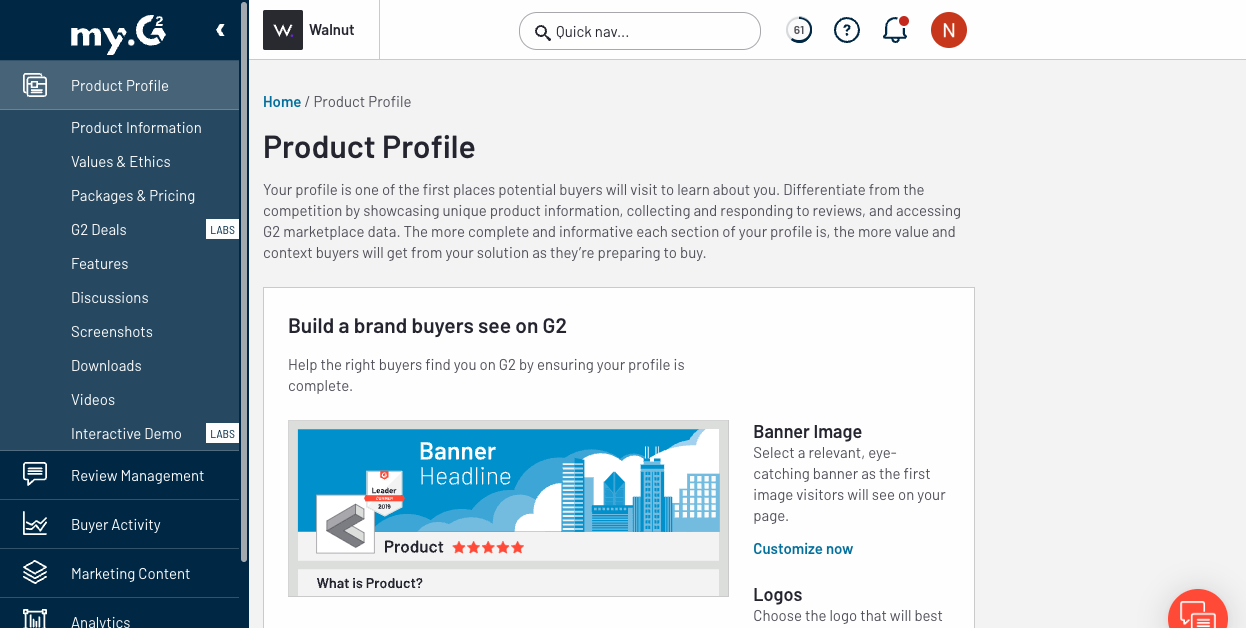Screen dimensions: 1246x628
Task: Click the Product Profile sidebar icon
Action: (35, 86)
